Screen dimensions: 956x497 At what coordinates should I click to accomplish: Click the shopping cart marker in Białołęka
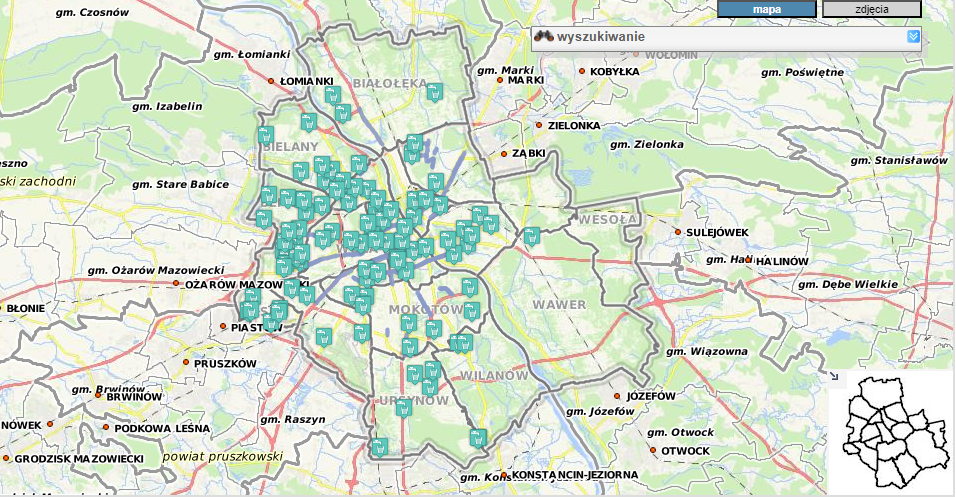434,93
